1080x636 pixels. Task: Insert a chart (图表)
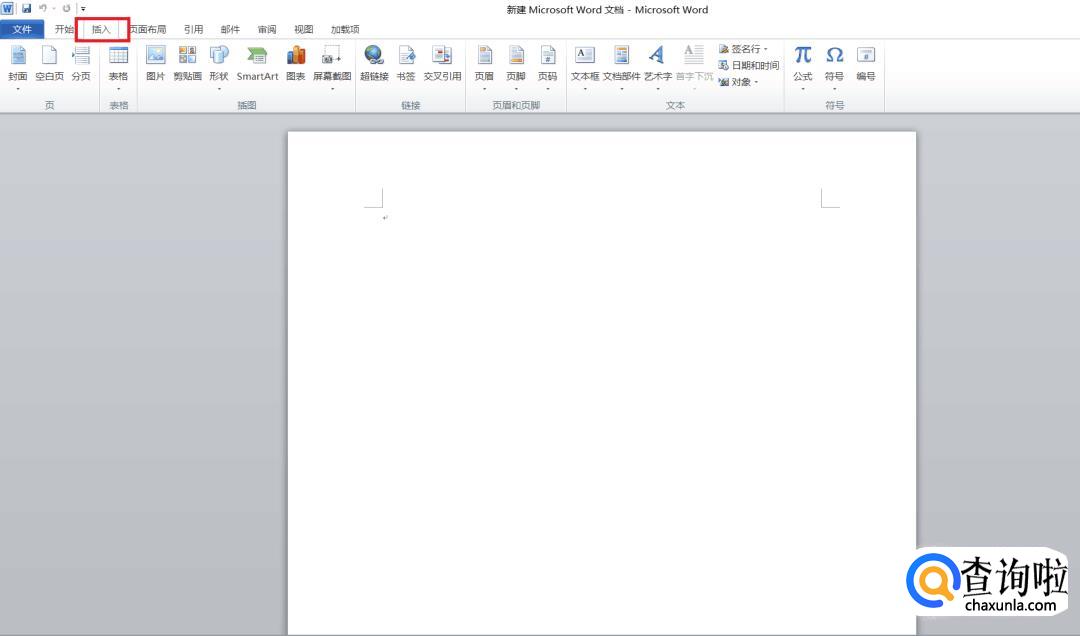(296, 64)
